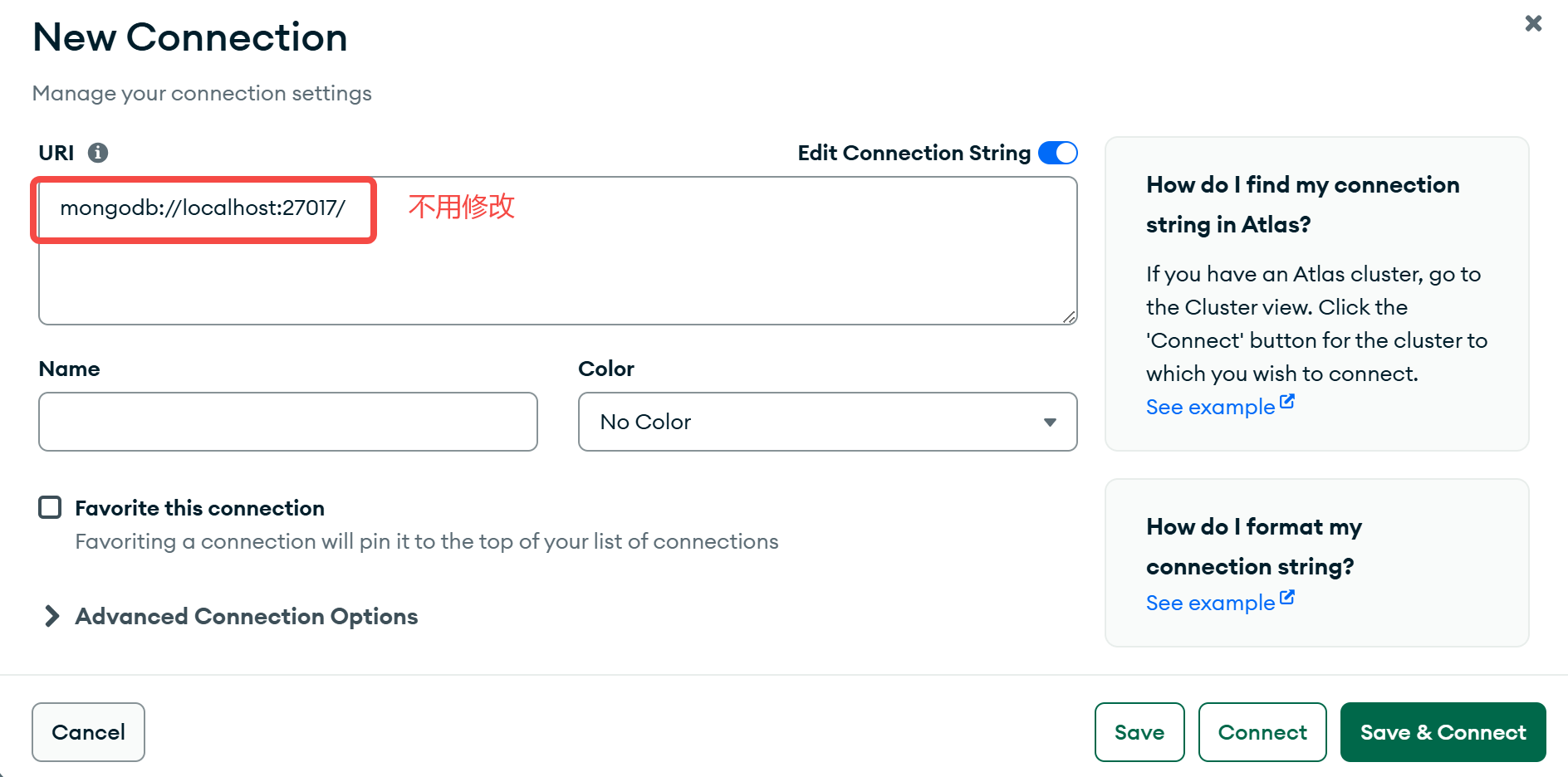
Task: Check Favorite this connection checkbox
Action: [50, 507]
